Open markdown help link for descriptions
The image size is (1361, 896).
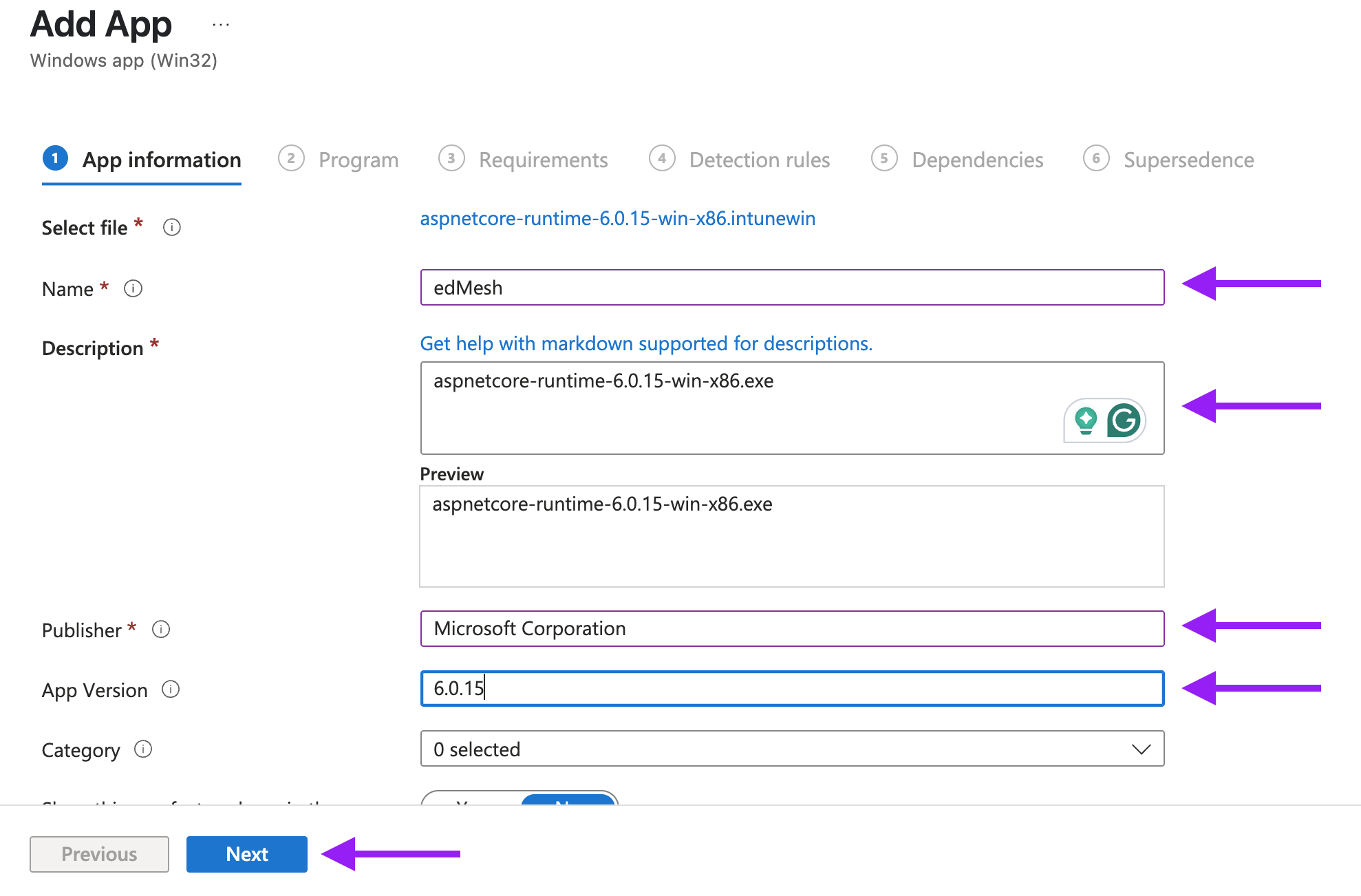pos(646,343)
